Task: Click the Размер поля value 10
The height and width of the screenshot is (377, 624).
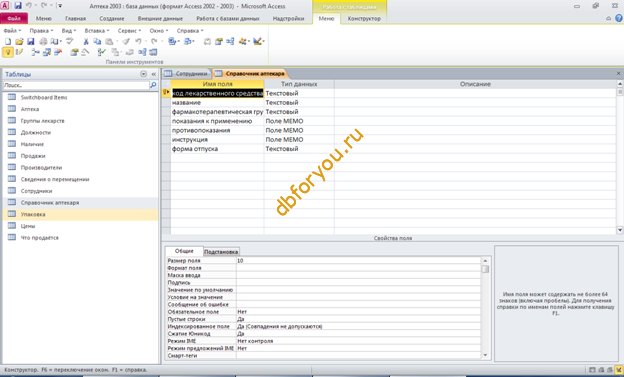Action: click(x=358, y=260)
